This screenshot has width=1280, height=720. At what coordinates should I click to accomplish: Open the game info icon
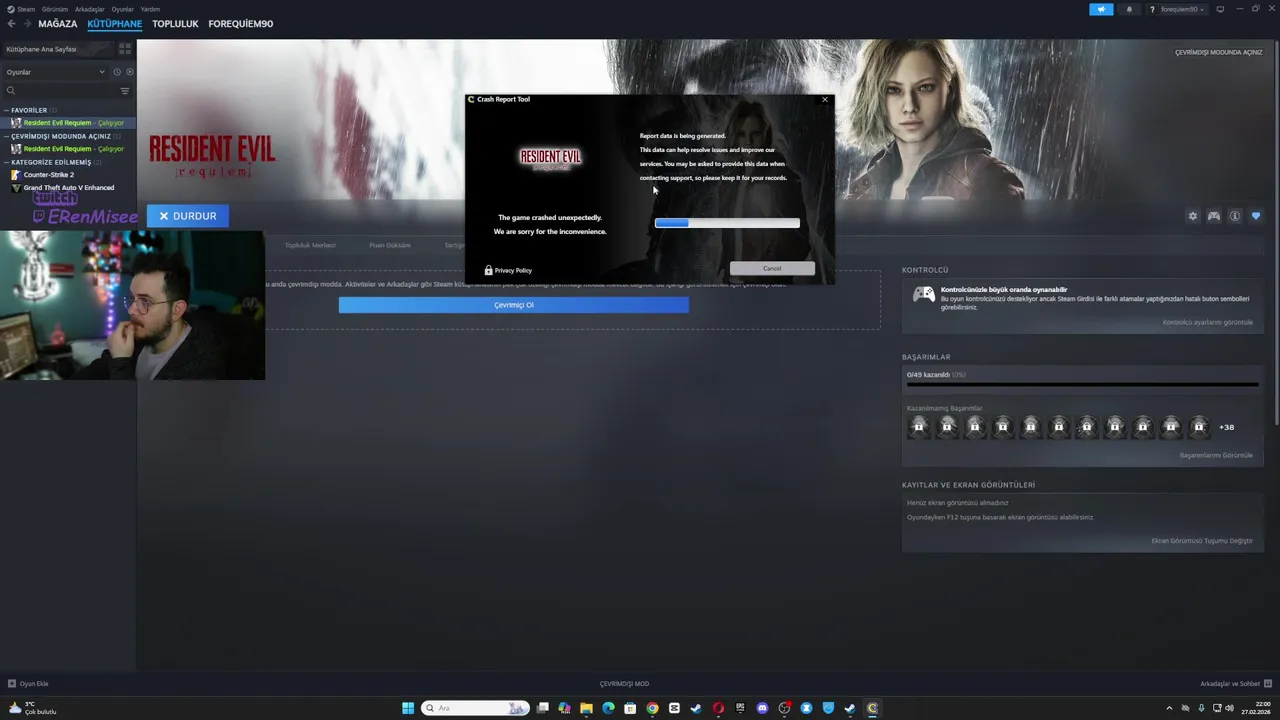click(x=1235, y=216)
